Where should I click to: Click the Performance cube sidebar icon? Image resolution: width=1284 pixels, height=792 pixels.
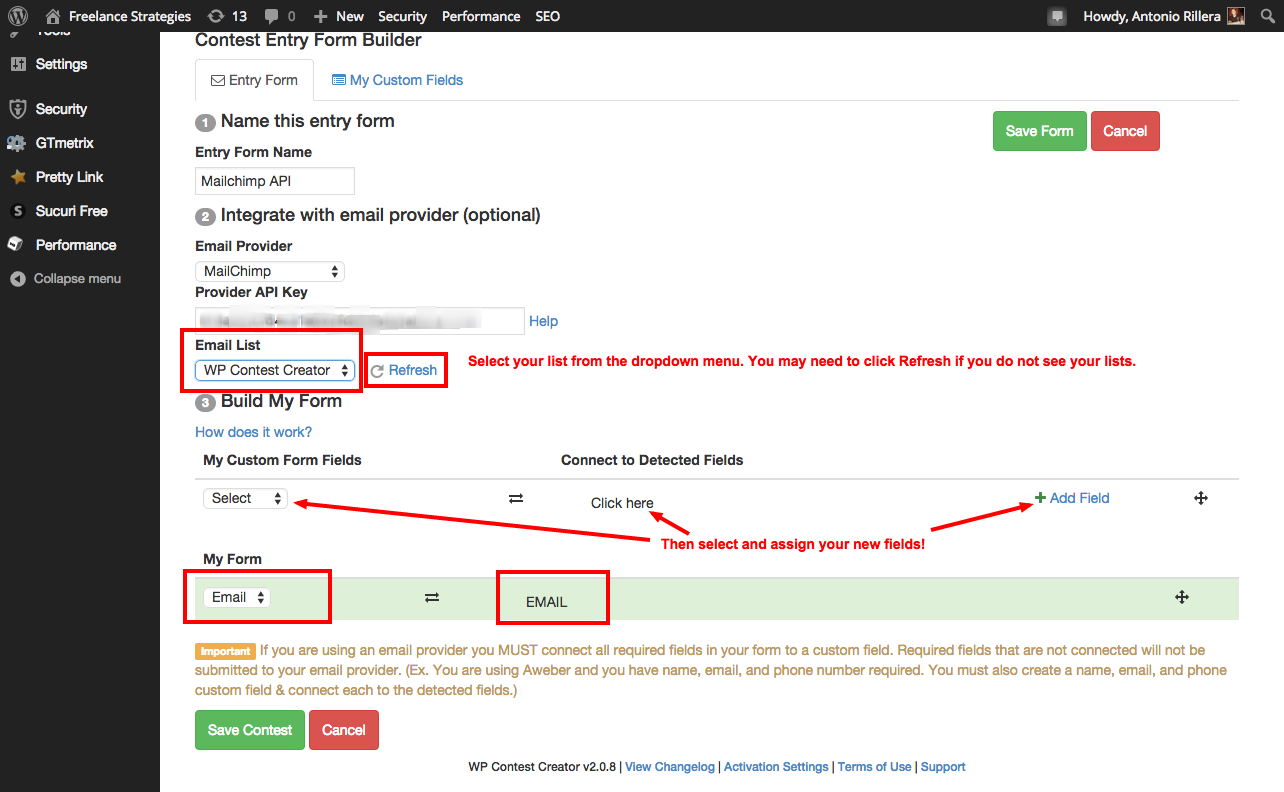click(x=17, y=245)
